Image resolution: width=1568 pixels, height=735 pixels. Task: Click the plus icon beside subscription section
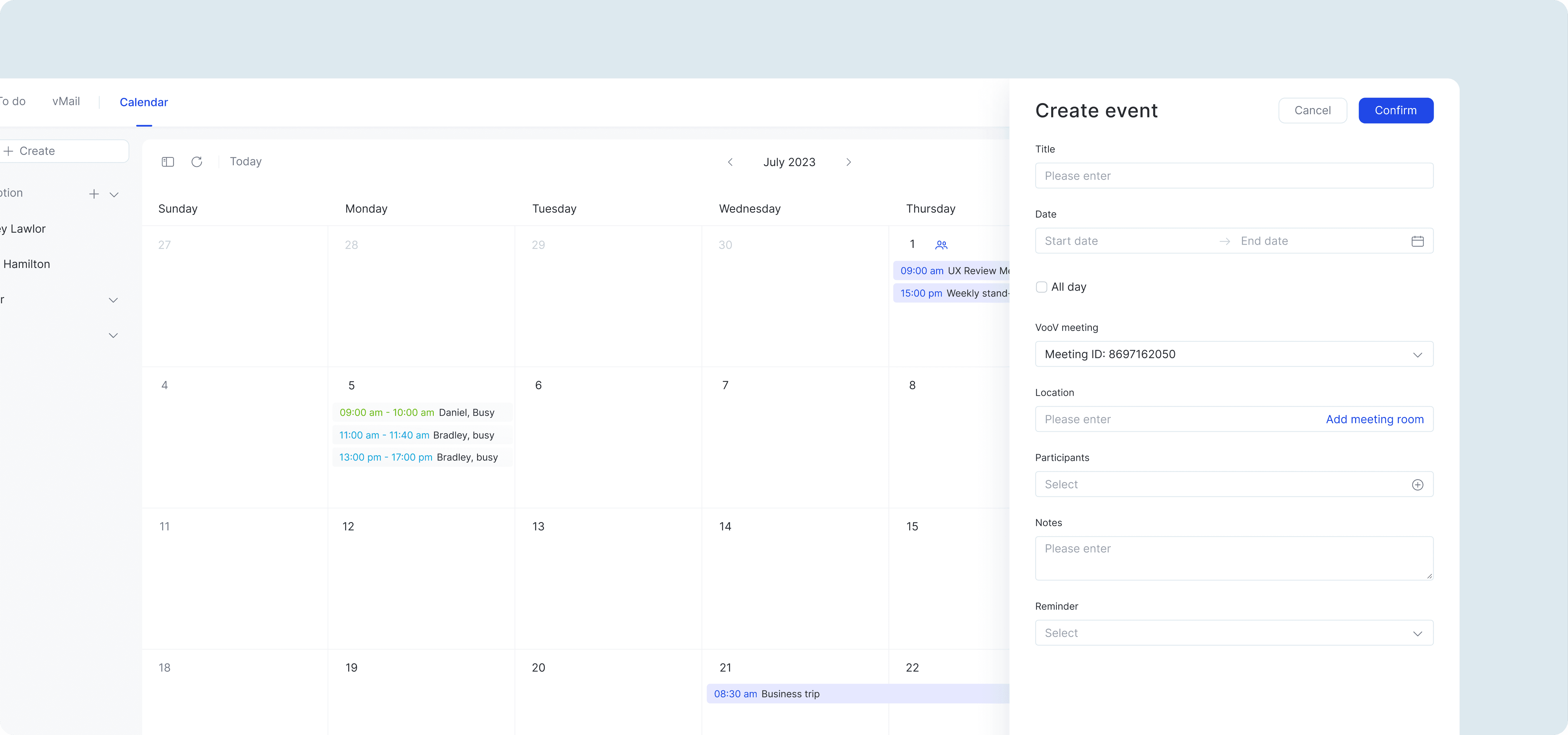tap(94, 194)
